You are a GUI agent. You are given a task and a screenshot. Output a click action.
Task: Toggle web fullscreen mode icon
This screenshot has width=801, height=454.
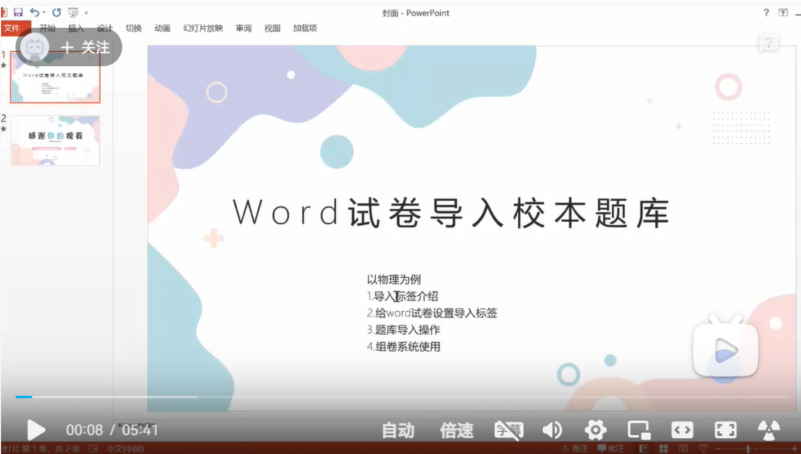682,431
